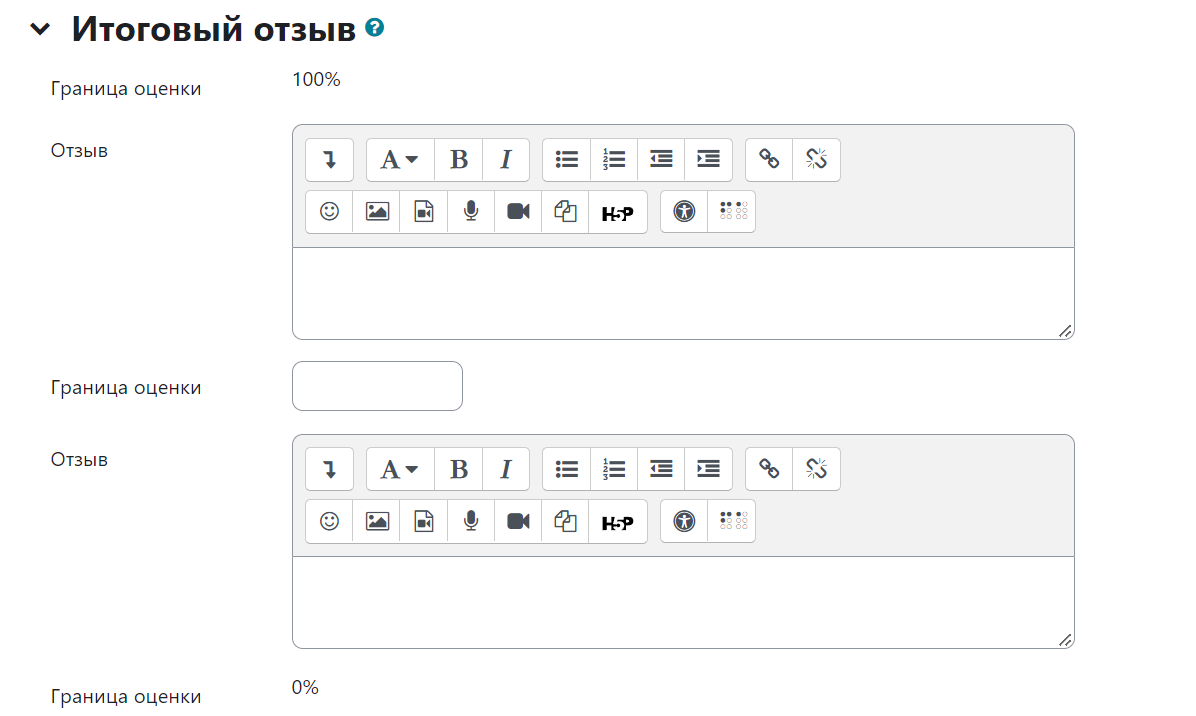Insert link in first Отзыв editor

tap(769, 160)
